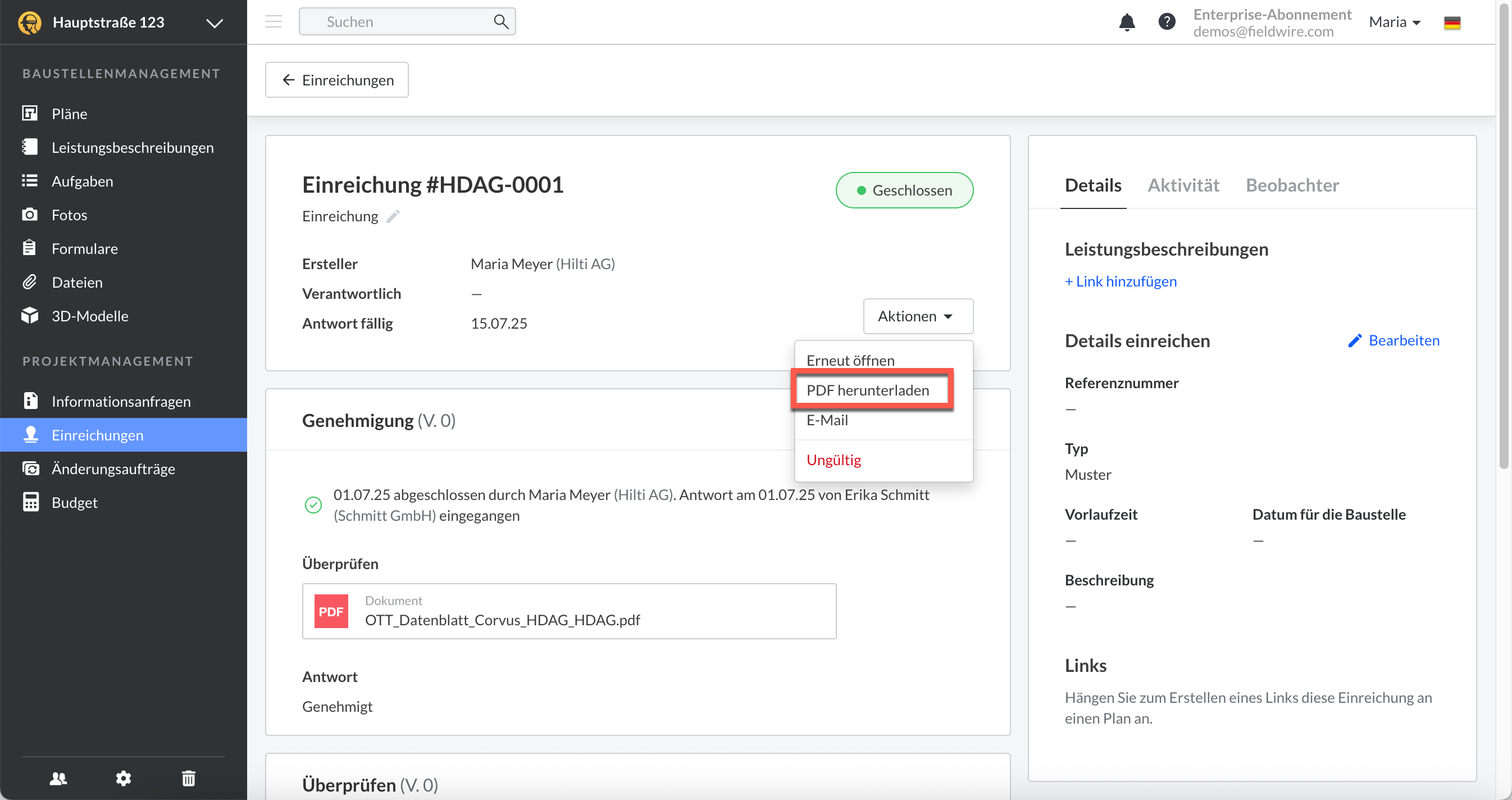Click the German flag language icon

(1451, 22)
